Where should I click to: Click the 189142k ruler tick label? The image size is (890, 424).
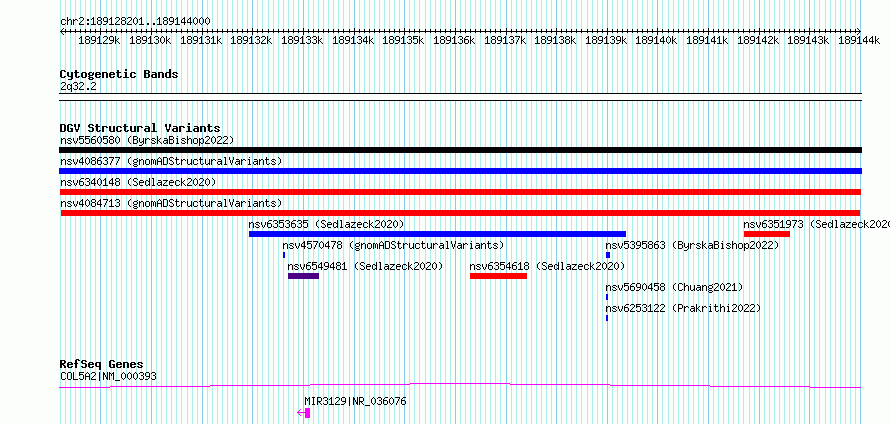click(x=759, y=41)
